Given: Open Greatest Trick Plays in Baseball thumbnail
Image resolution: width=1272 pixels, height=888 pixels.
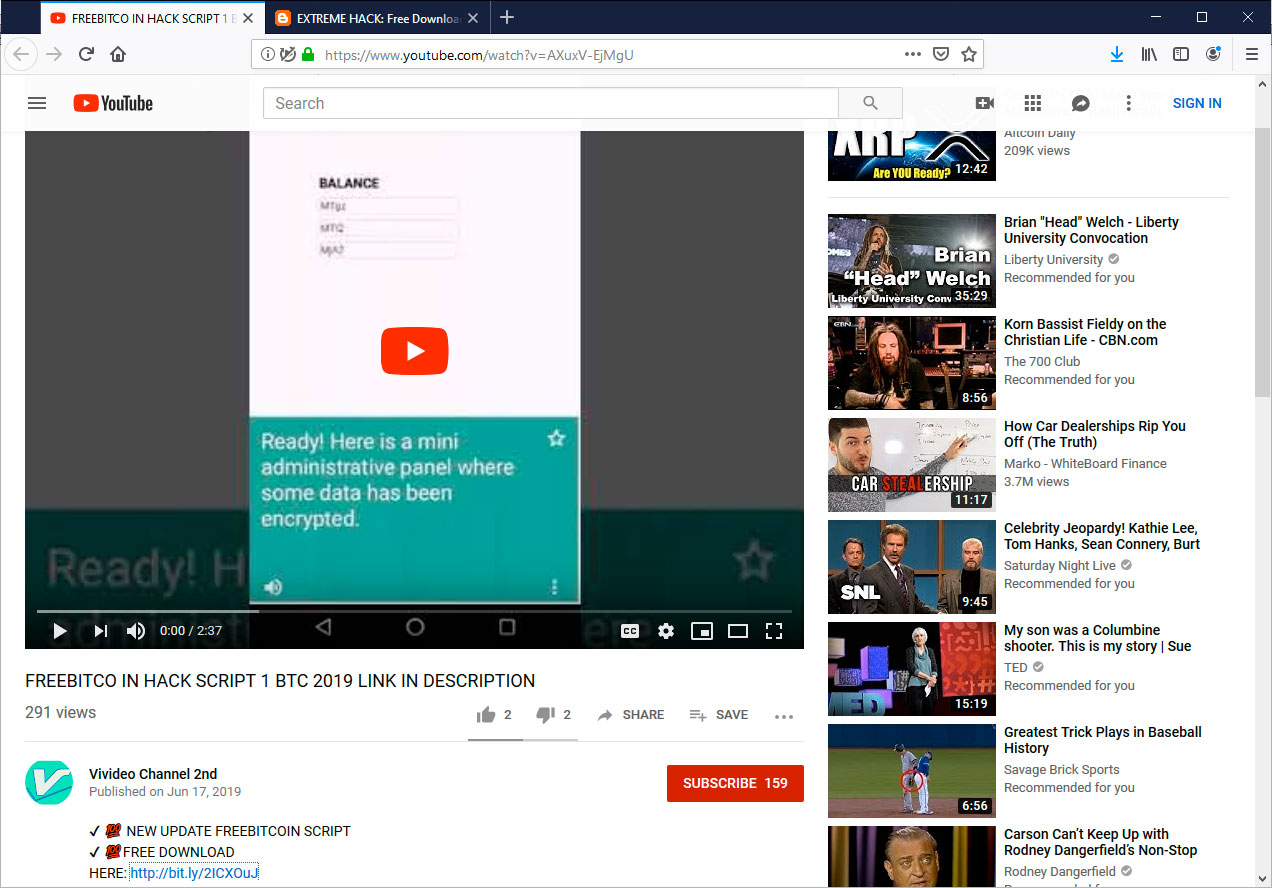Looking at the screenshot, I should coord(912,771).
